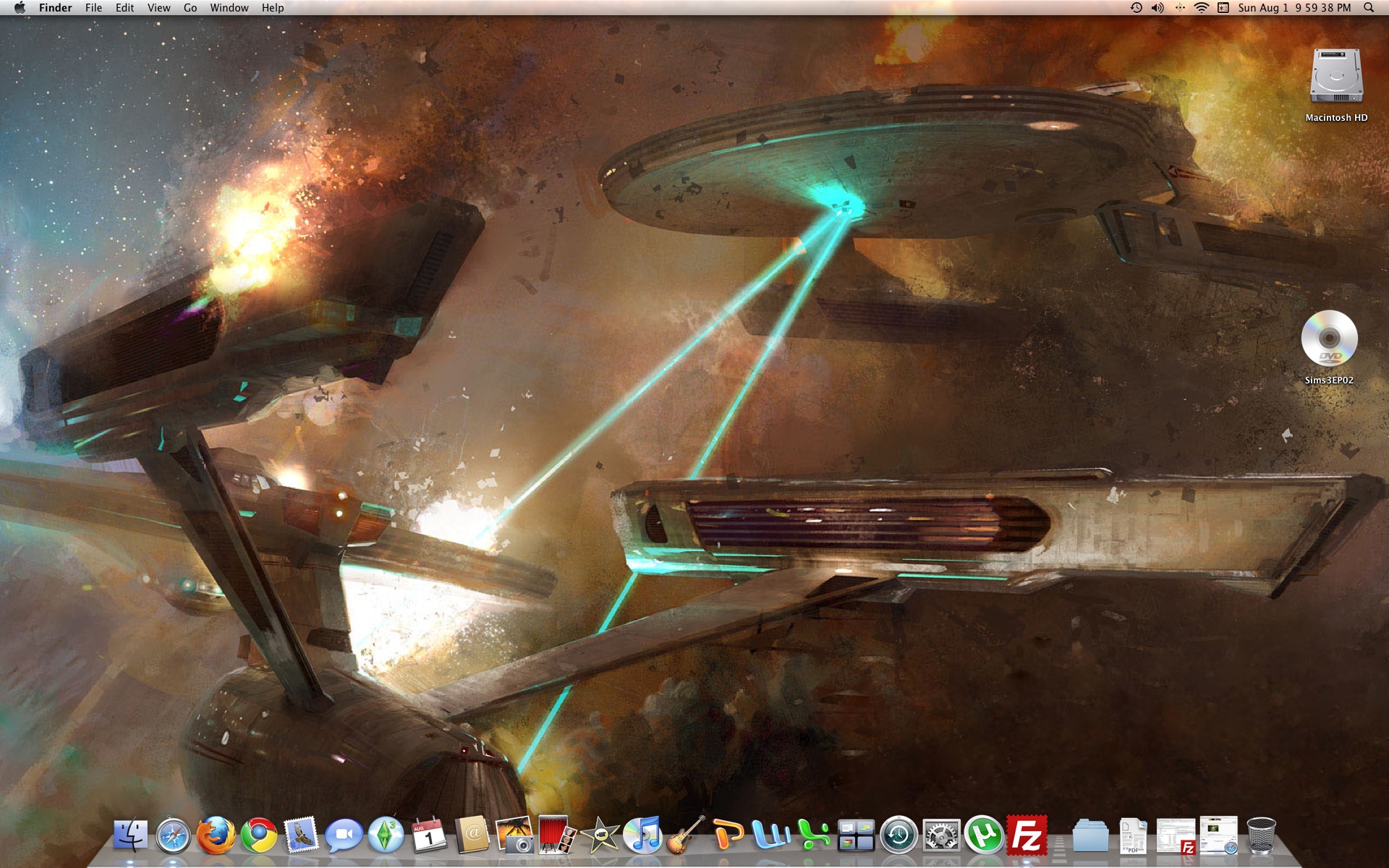
Task: Open the PDF documents stack in Dock
Action: tap(1133, 835)
